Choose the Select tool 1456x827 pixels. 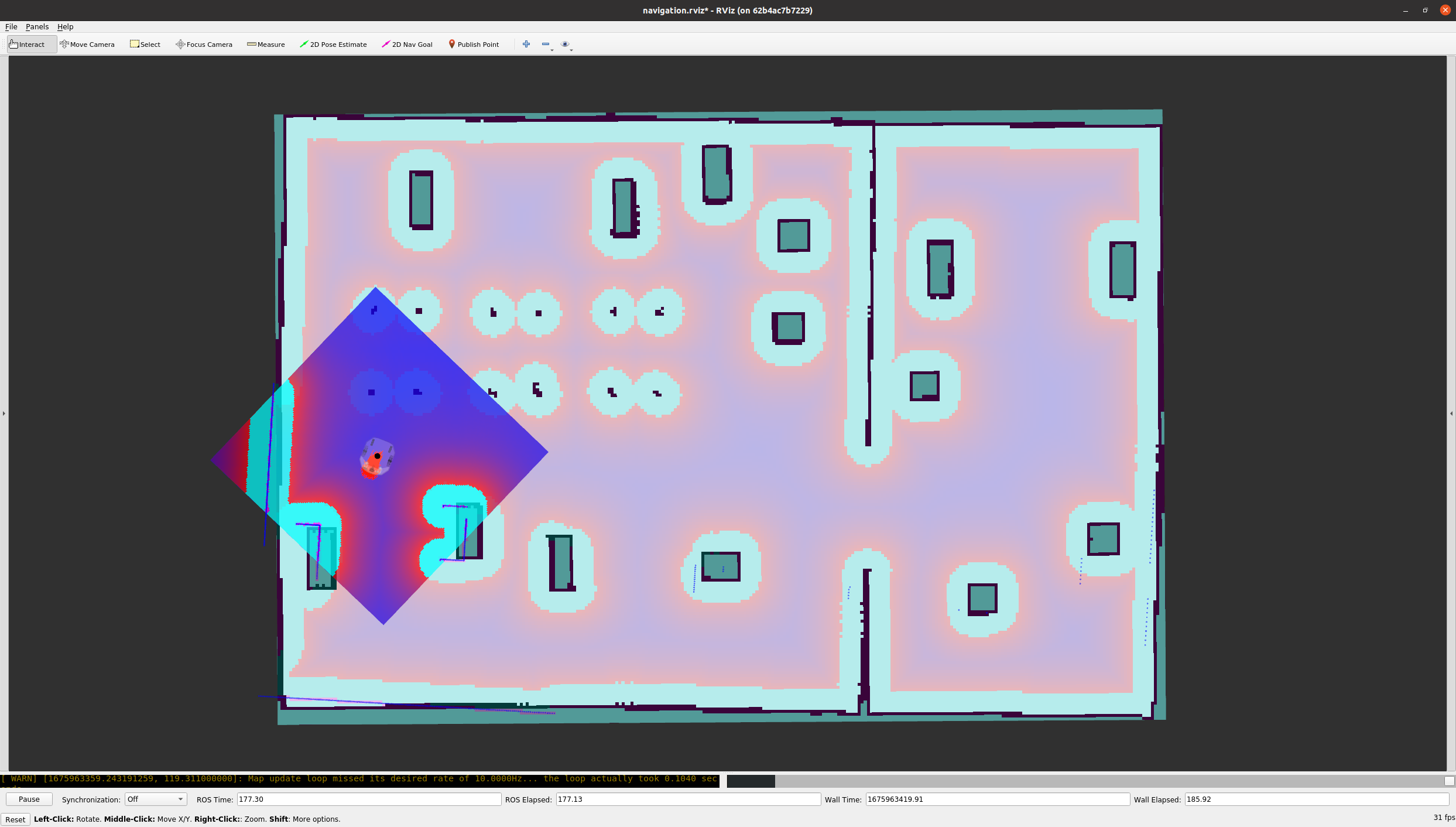click(x=145, y=45)
